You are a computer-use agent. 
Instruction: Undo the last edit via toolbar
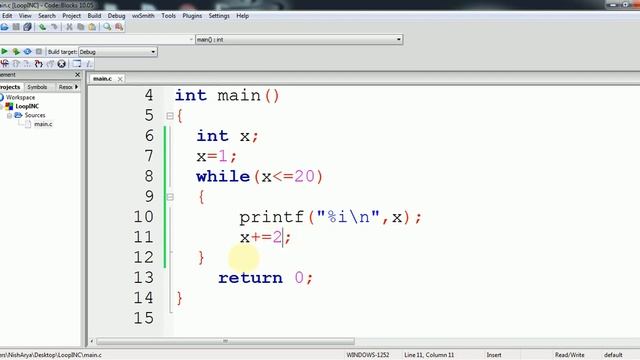click(x=42, y=27)
